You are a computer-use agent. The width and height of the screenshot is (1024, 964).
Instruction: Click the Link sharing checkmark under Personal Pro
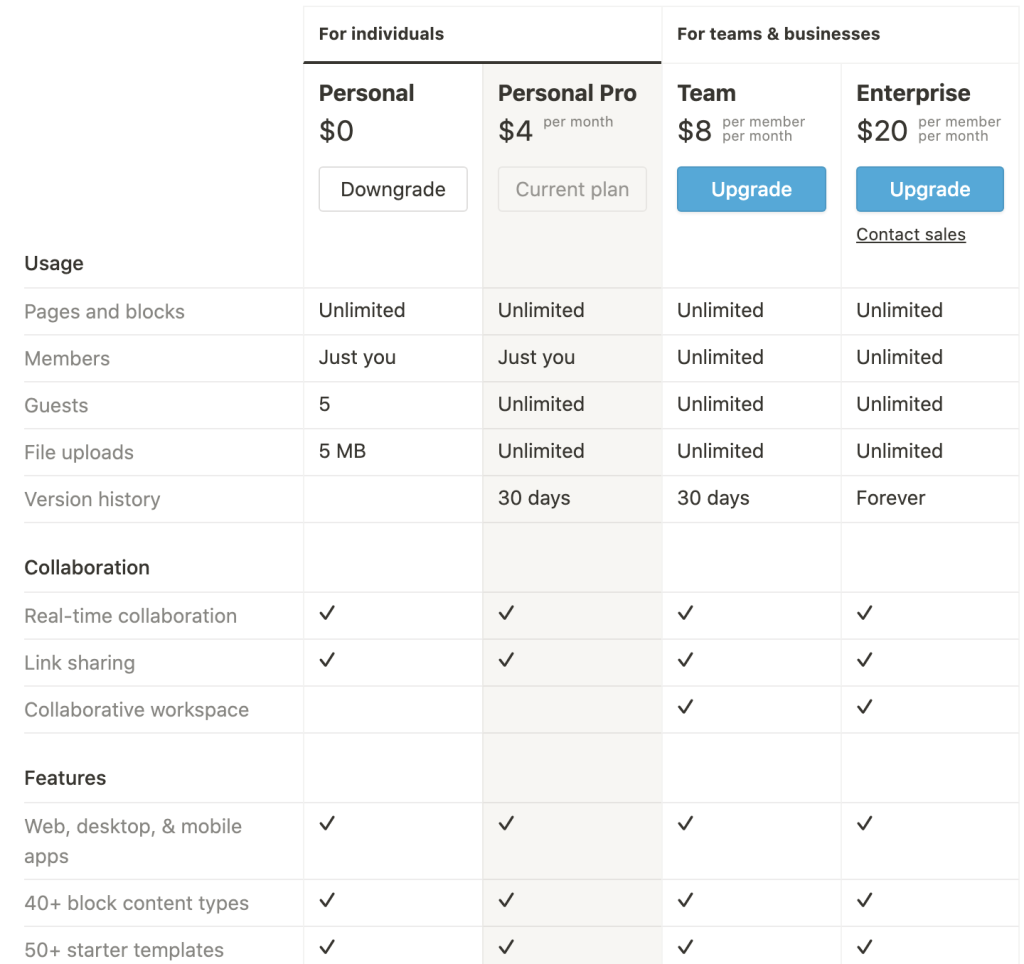pos(506,661)
